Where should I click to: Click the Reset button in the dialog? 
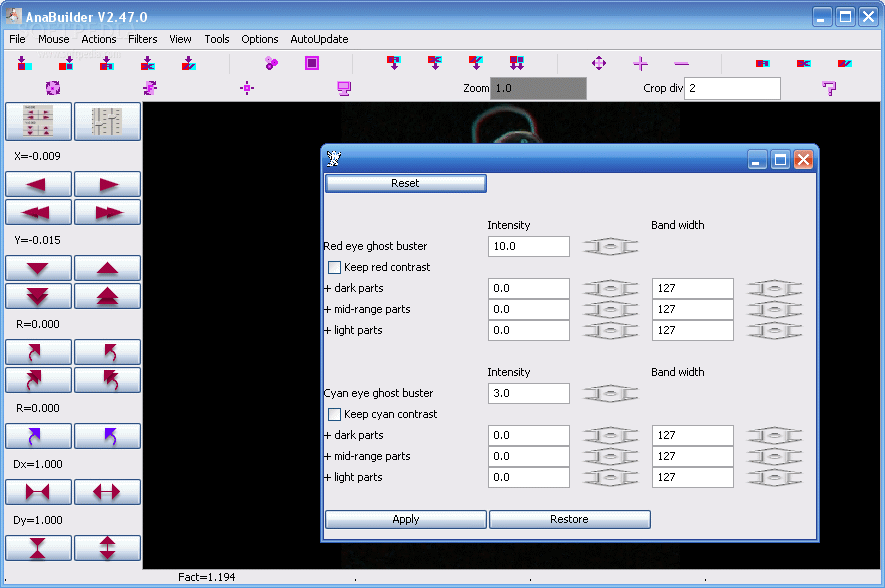(405, 183)
